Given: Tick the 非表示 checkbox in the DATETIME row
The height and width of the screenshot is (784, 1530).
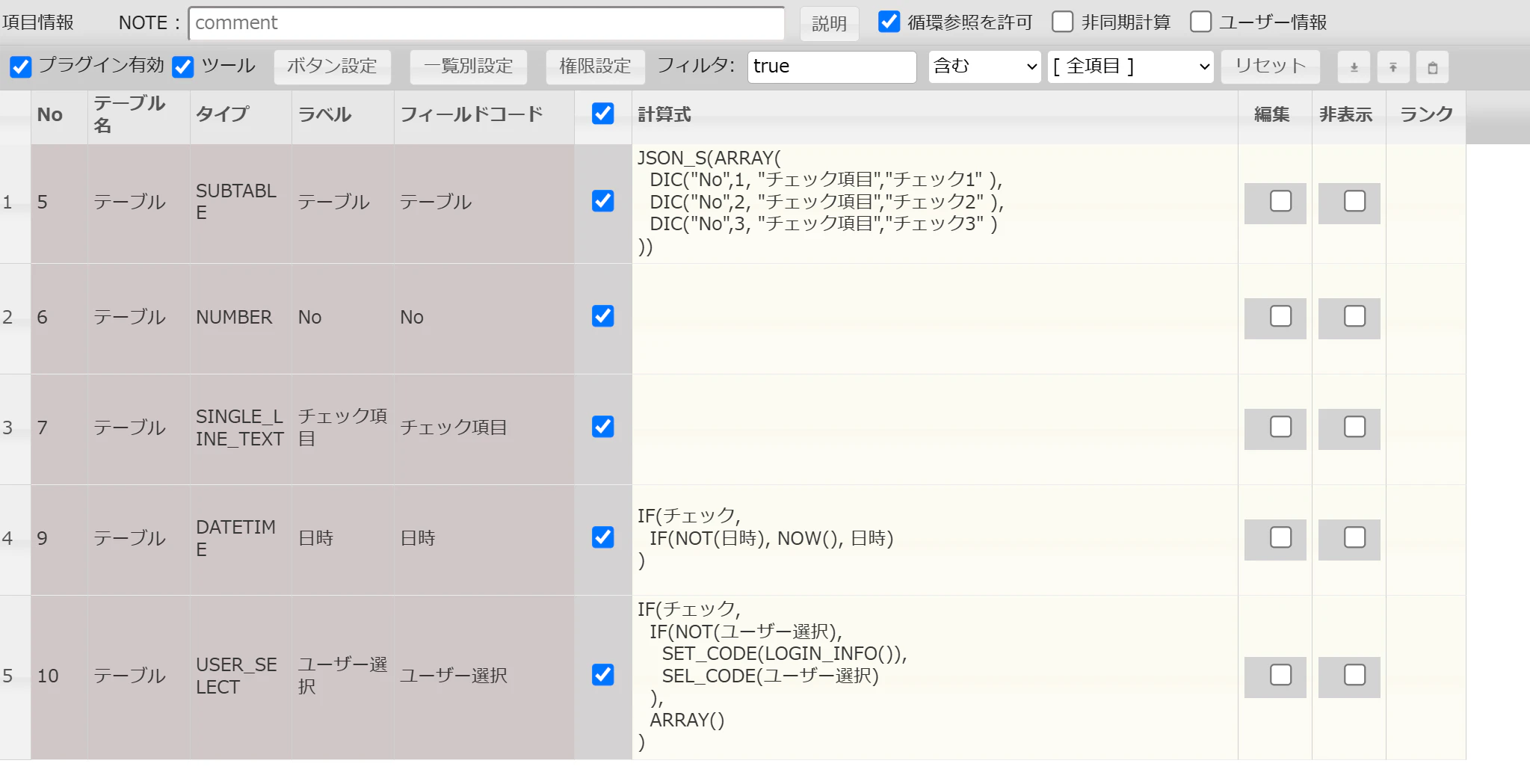Looking at the screenshot, I should pyautogui.click(x=1354, y=537).
